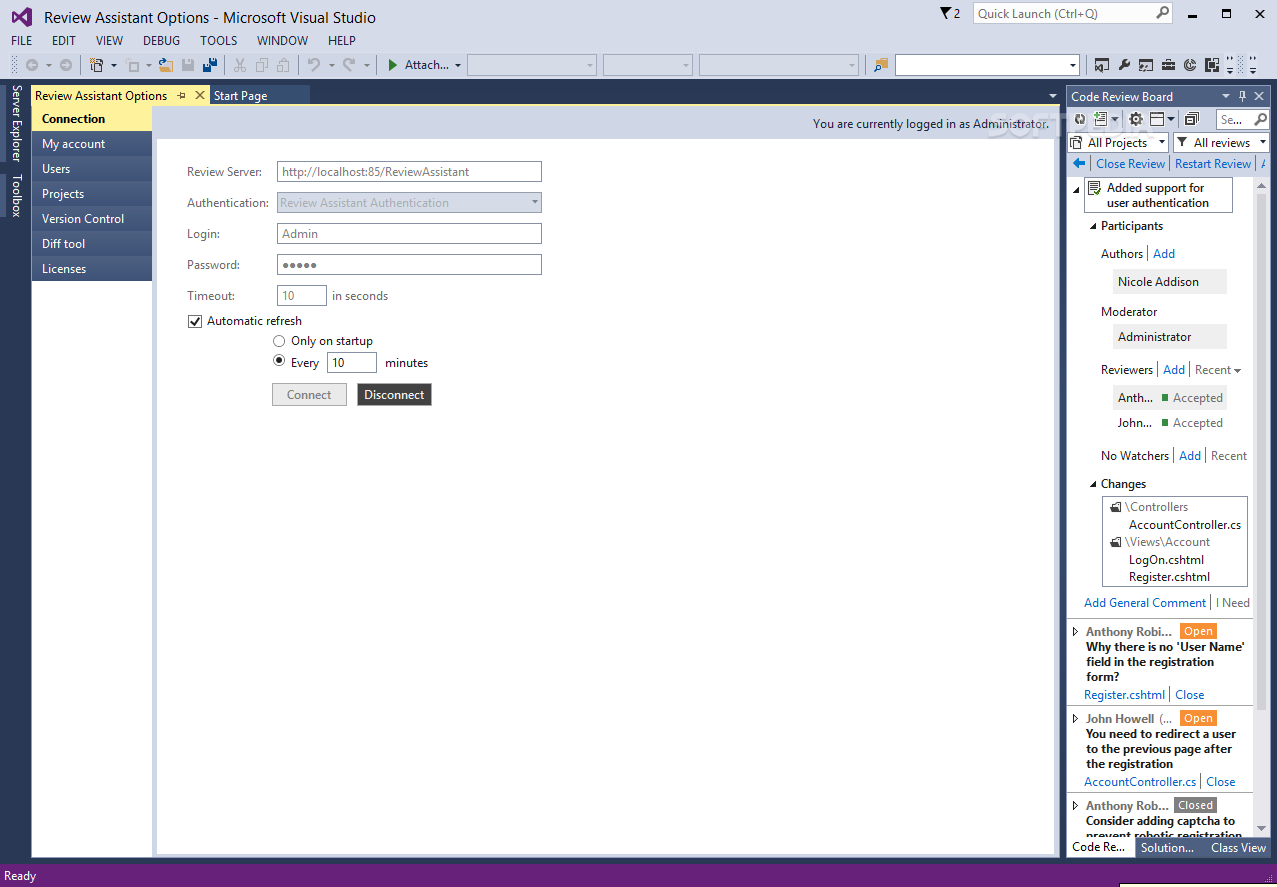Pin the Review Assistant Options tab

[x=182, y=95]
